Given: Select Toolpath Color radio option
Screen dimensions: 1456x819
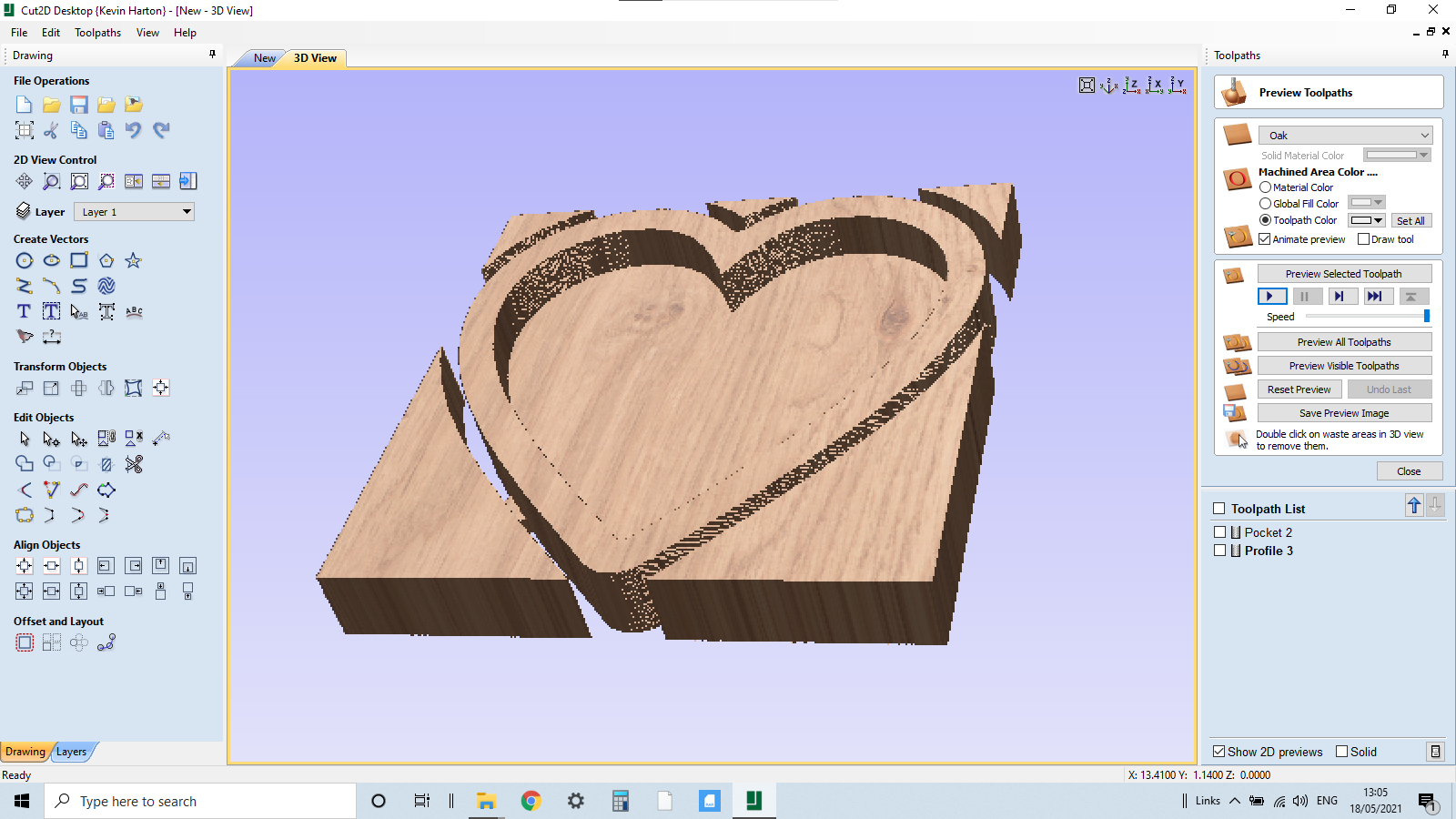Looking at the screenshot, I should [x=1265, y=220].
